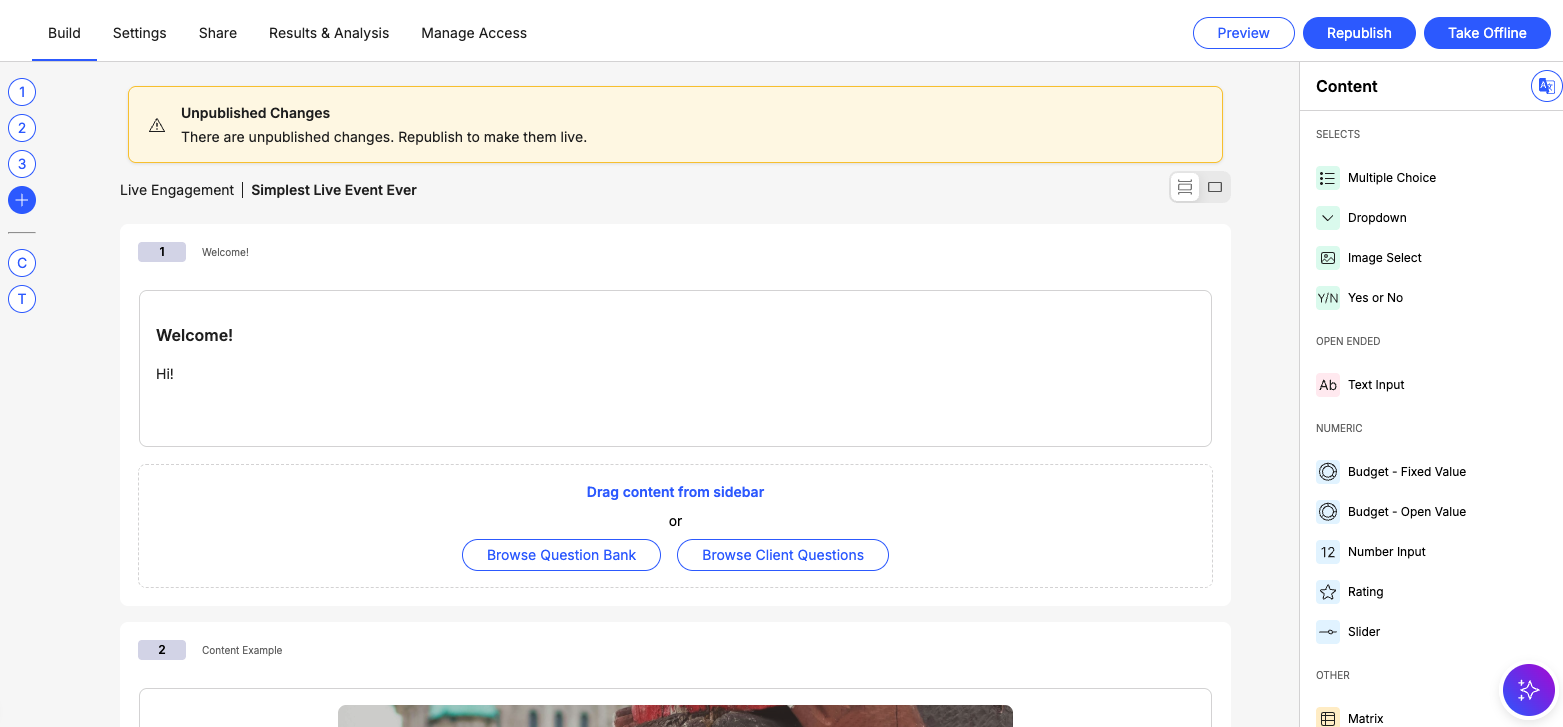The height and width of the screenshot is (727, 1563).
Task: Open the AI assistant sparkle button
Action: coord(1528,689)
